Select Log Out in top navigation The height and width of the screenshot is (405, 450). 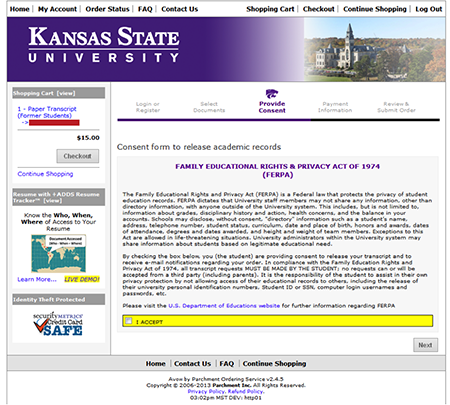[428, 9]
